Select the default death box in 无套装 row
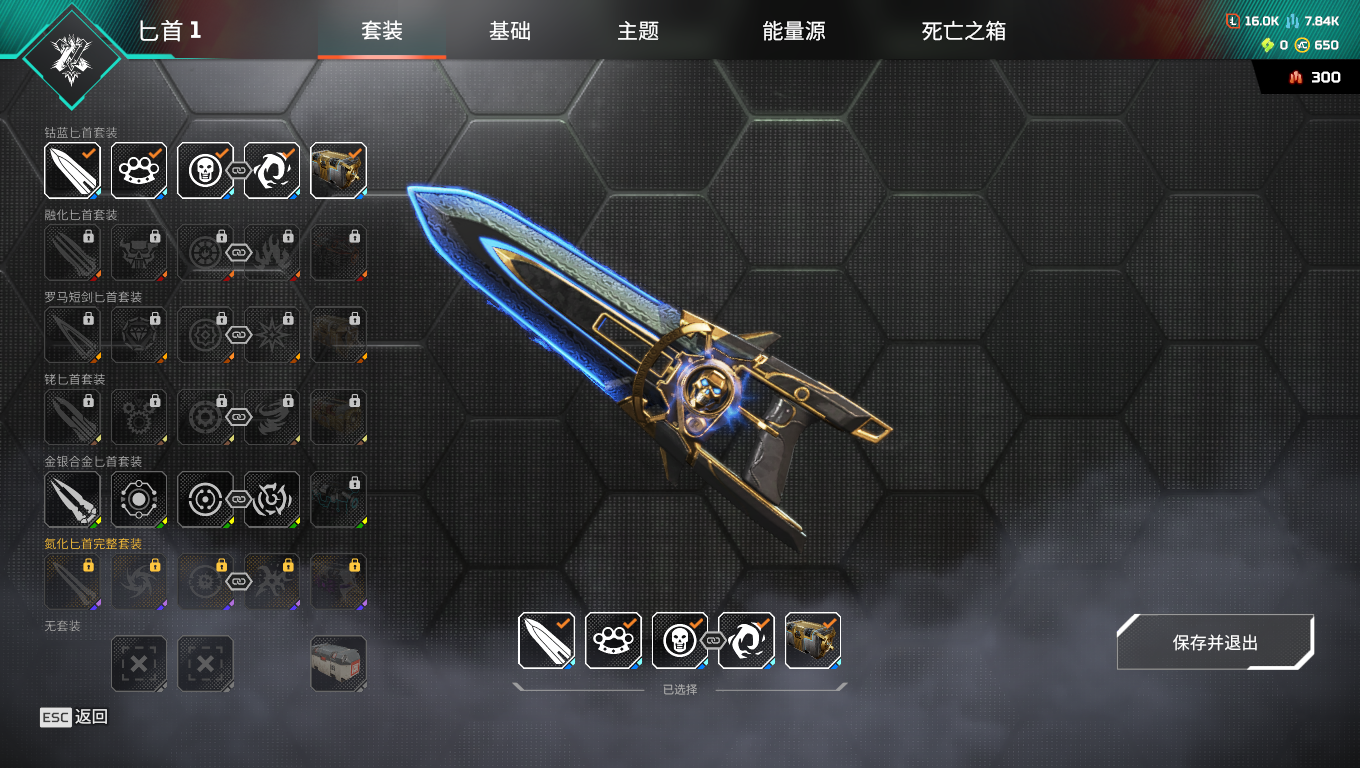This screenshot has height=768, width=1360. [338, 663]
